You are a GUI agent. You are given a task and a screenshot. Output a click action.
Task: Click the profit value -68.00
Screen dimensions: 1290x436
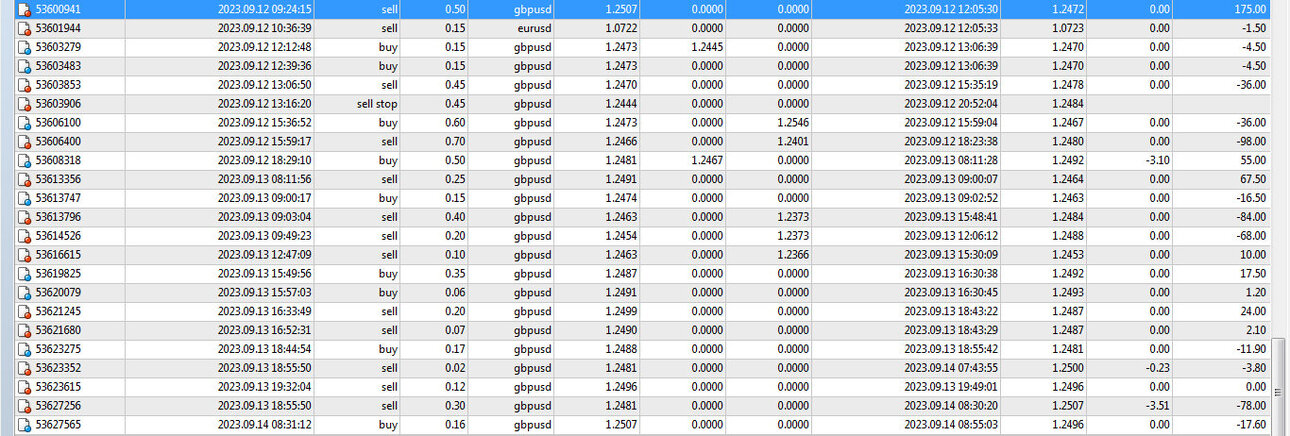point(1249,236)
